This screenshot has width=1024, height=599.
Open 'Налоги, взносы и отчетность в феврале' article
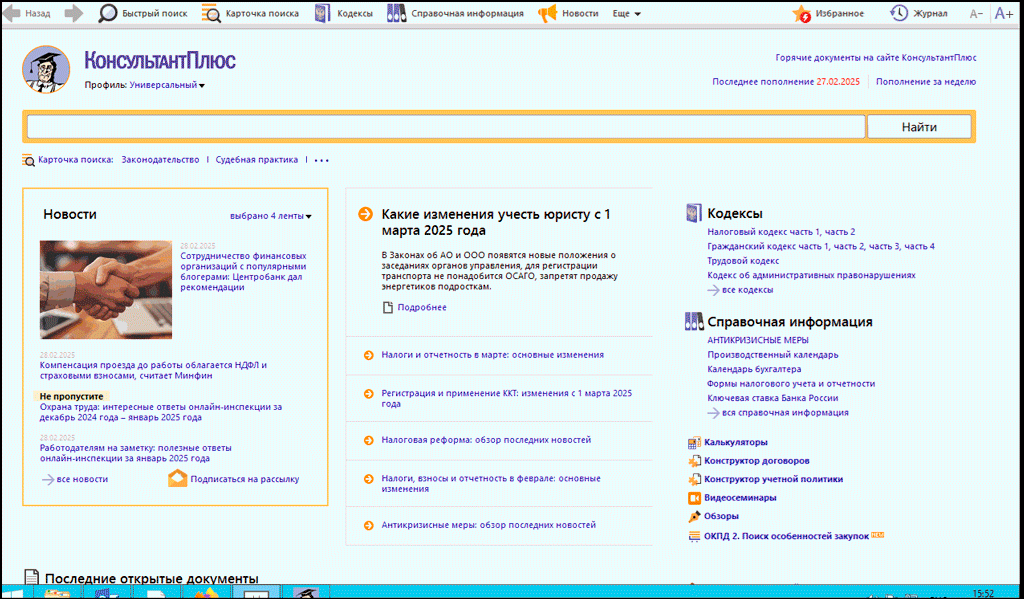(491, 483)
